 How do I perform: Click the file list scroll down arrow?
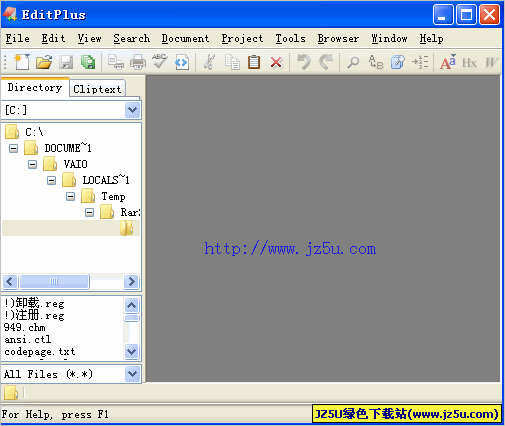132,351
